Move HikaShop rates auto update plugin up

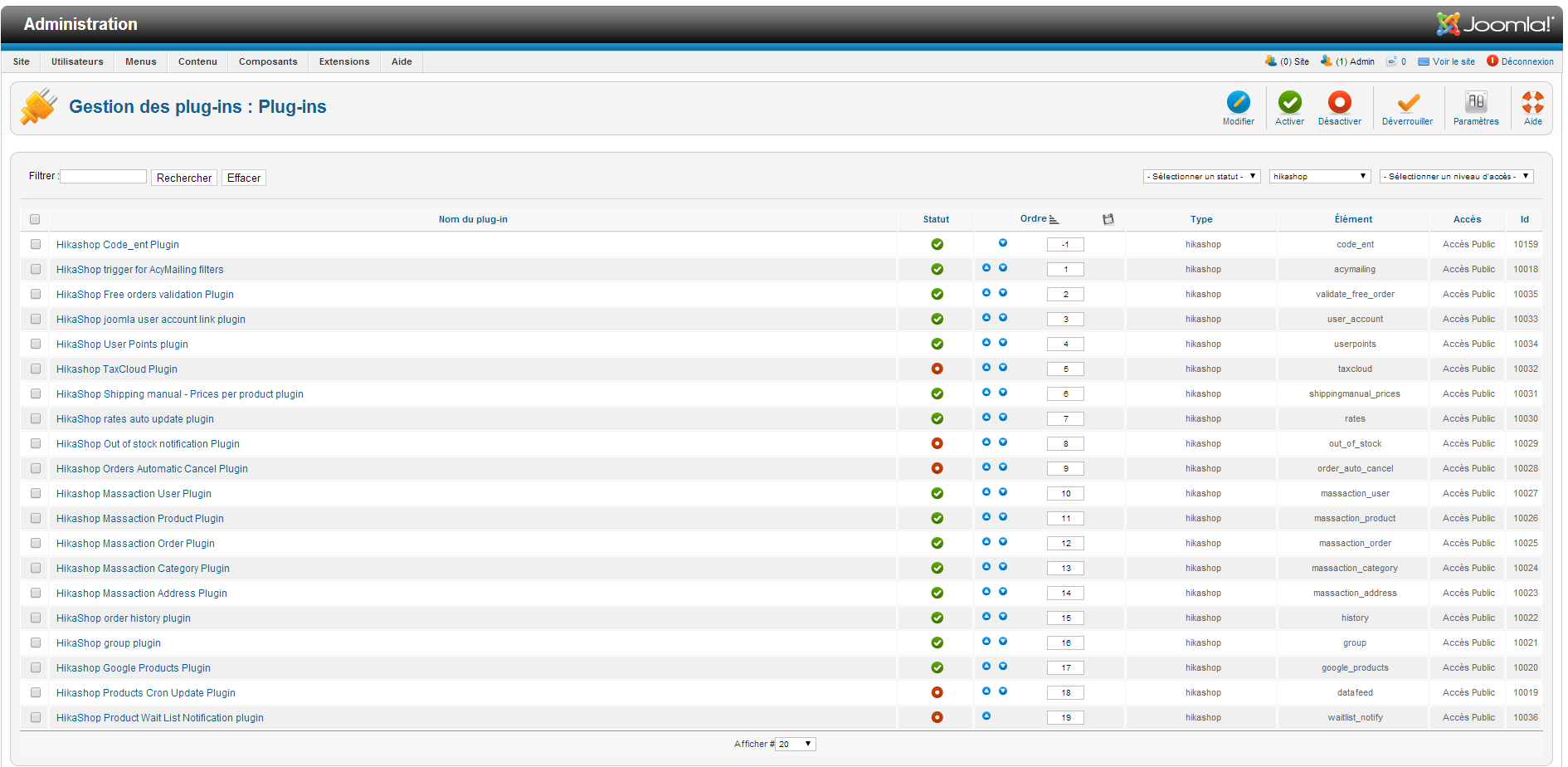point(986,418)
